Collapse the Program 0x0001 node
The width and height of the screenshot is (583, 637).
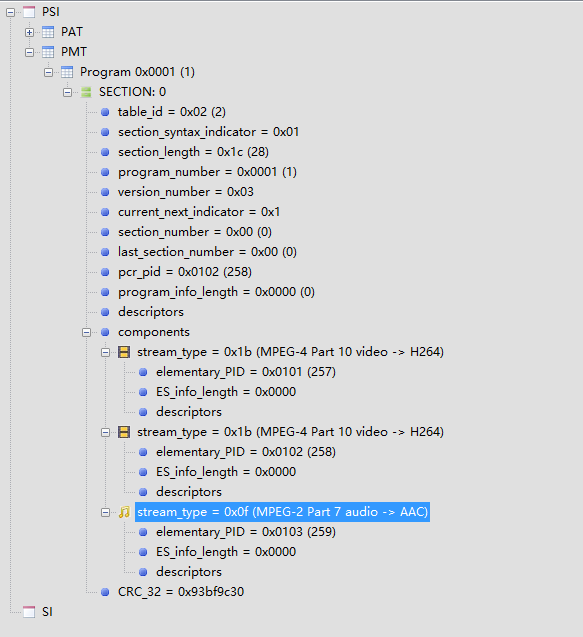[x=48, y=73]
